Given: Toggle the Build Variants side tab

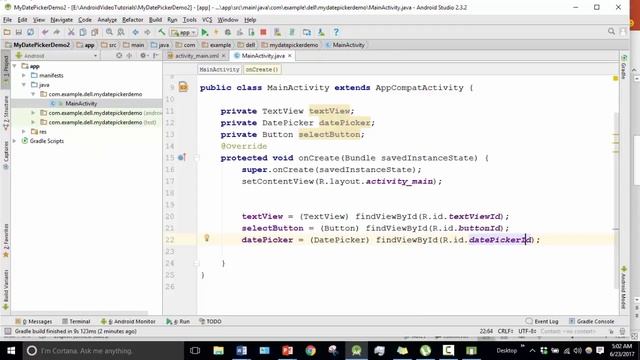Looking at the screenshot, I should 6,290.
